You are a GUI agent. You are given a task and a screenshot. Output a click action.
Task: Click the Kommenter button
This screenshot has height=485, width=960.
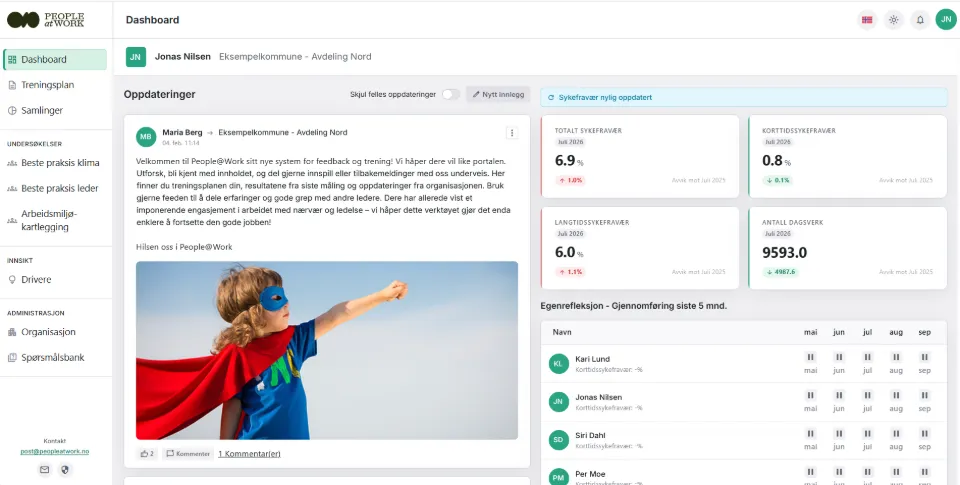pyautogui.click(x=188, y=454)
